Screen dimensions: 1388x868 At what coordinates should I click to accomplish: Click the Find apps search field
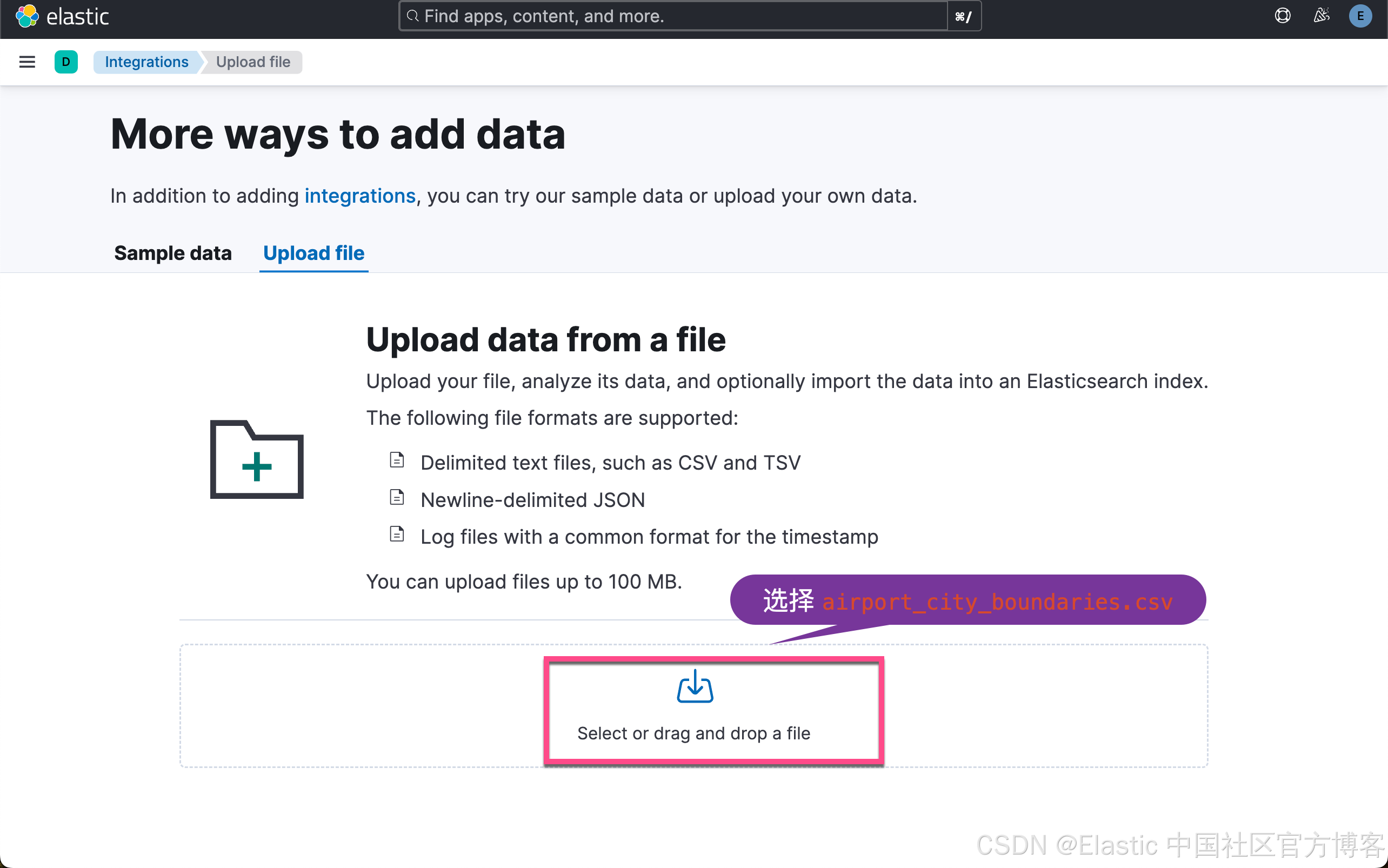[631, 16]
